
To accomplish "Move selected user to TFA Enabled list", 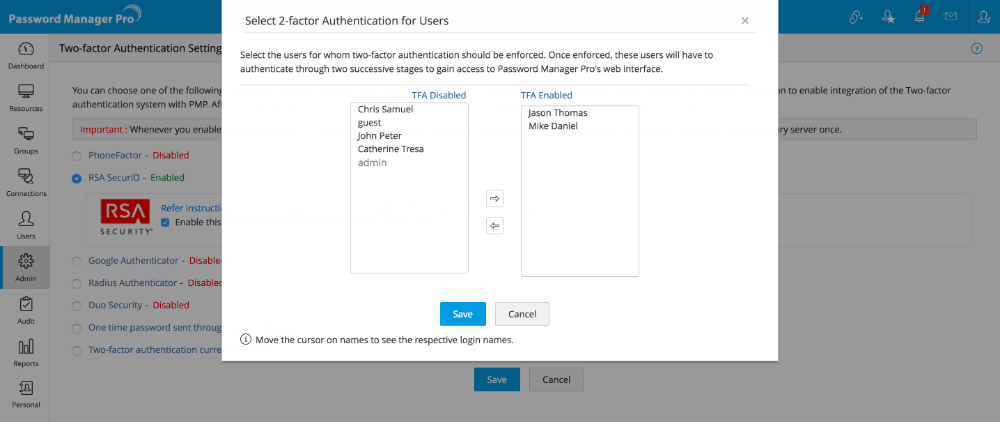I will 494,198.
